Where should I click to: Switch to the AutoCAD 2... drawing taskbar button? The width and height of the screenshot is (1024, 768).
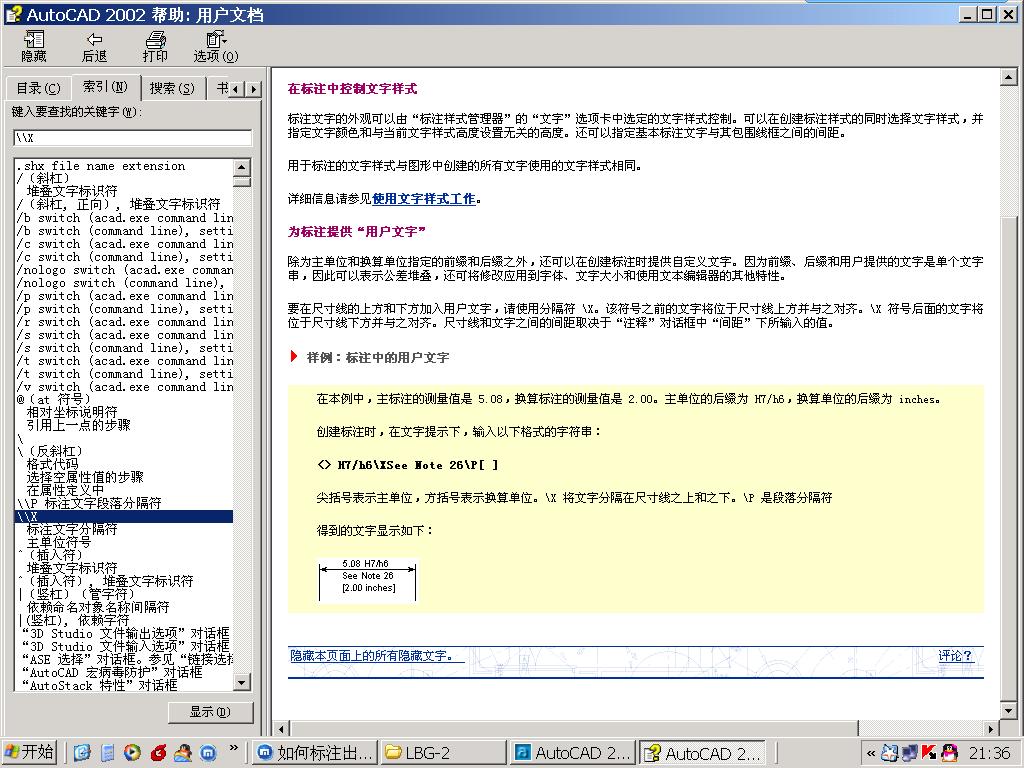point(572,752)
